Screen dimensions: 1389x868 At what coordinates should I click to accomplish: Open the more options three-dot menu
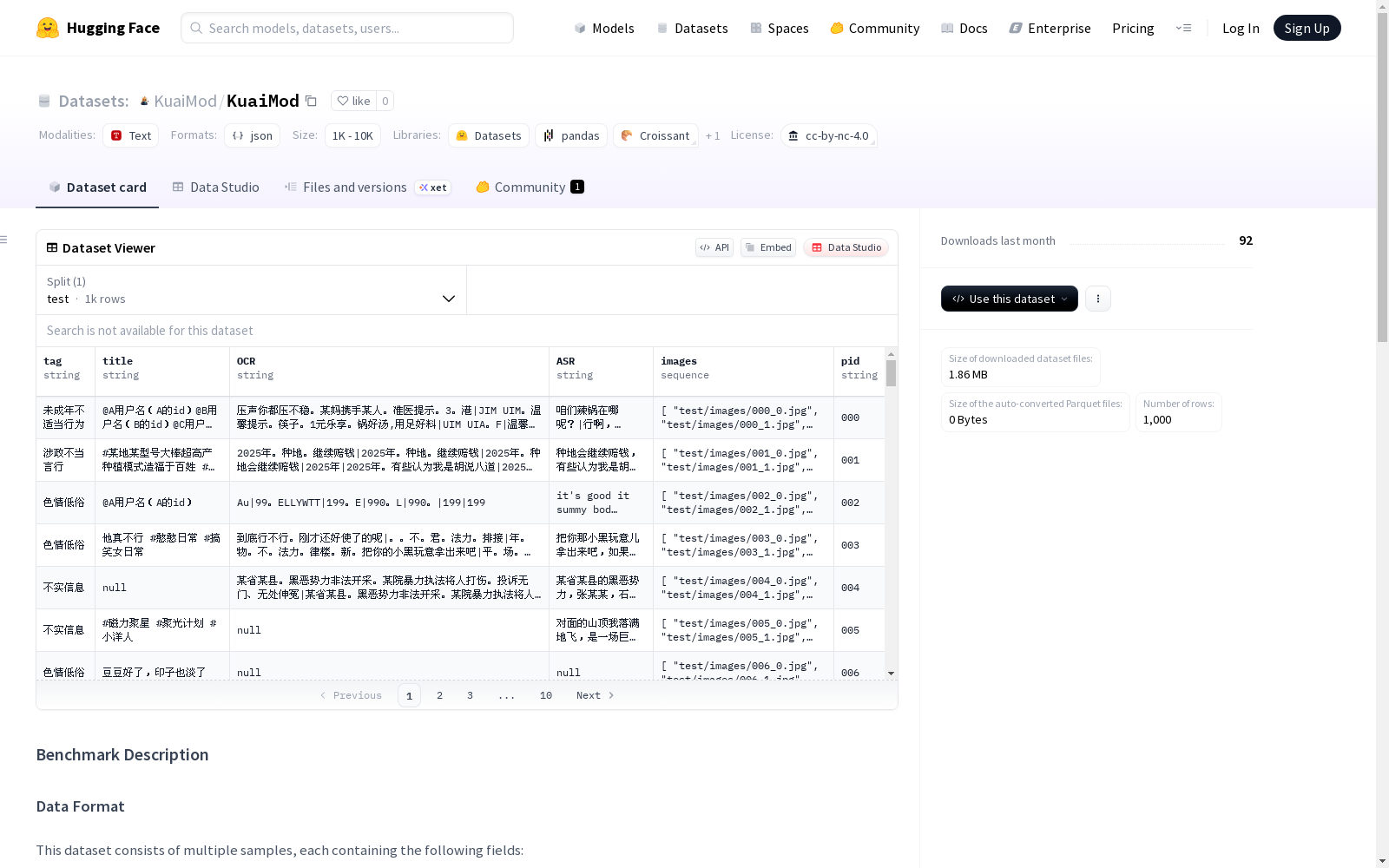pos(1098,299)
